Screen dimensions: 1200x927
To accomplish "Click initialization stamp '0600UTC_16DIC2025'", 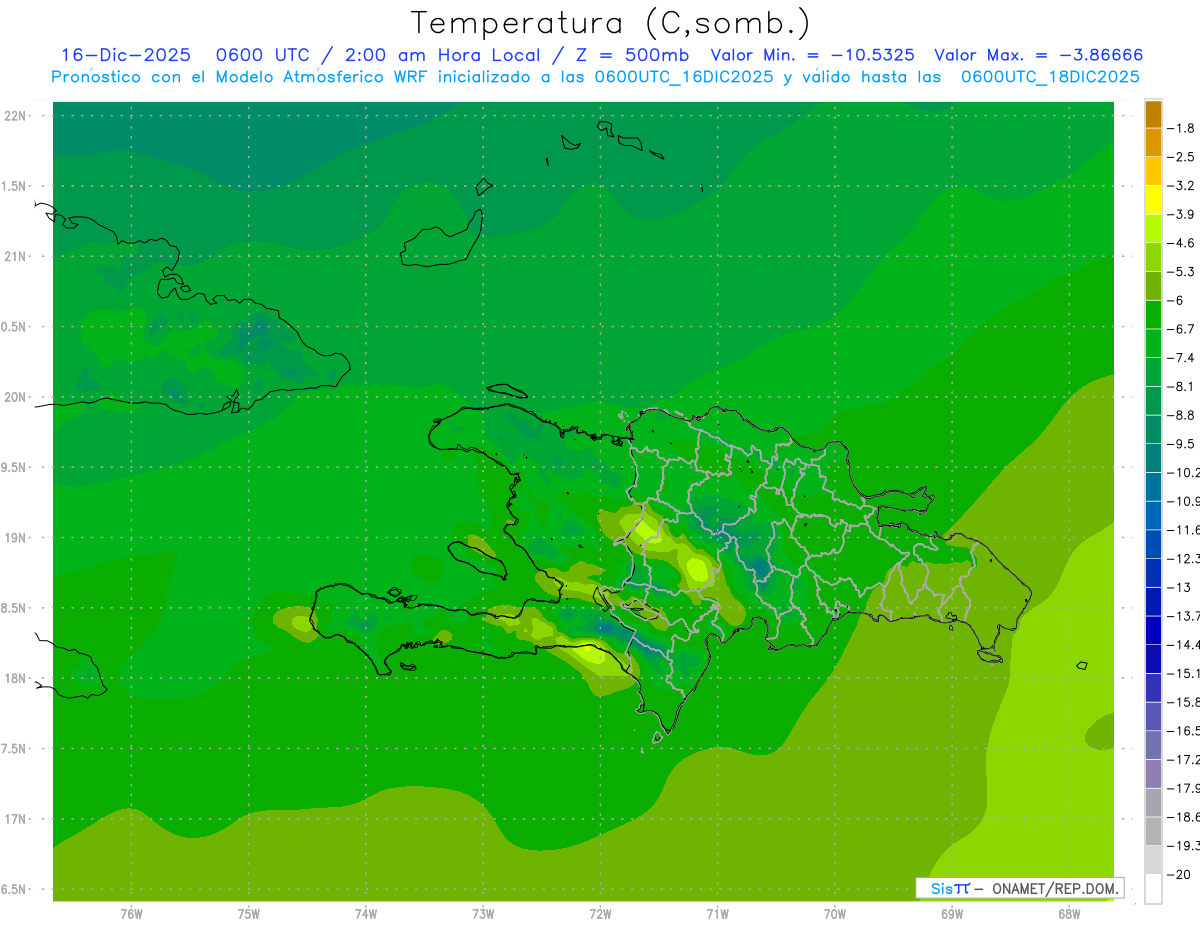I will point(684,77).
